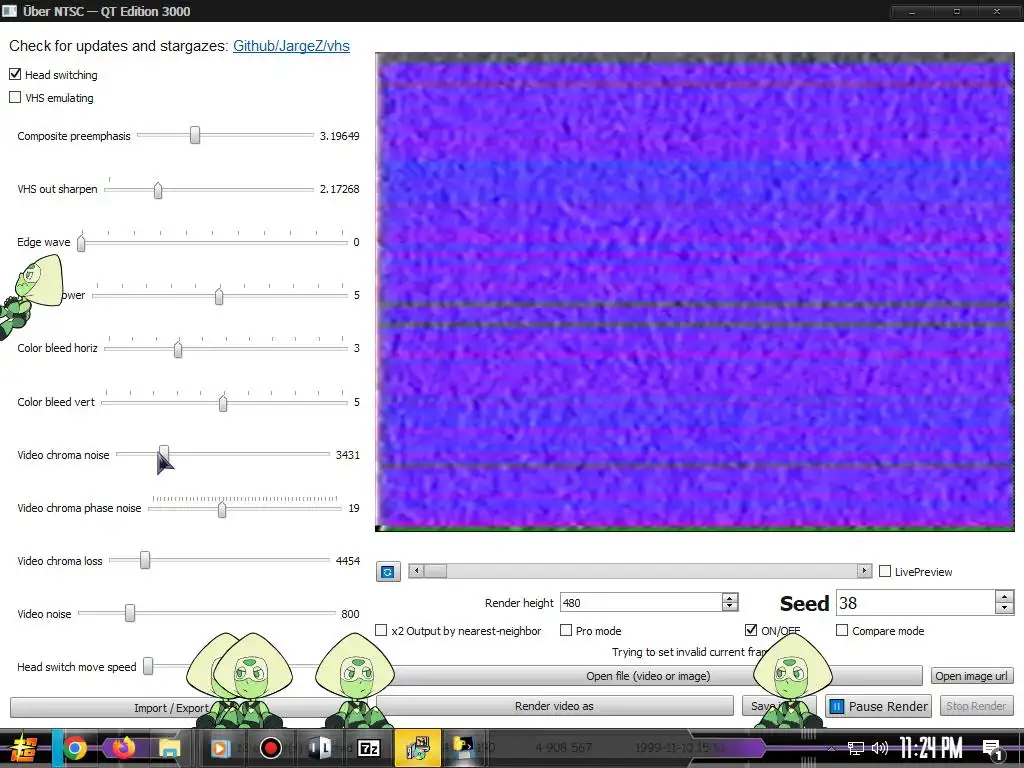Image resolution: width=1024 pixels, height=768 pixels.
Task: Click the Pause Render button
Action: pos(878,706)
